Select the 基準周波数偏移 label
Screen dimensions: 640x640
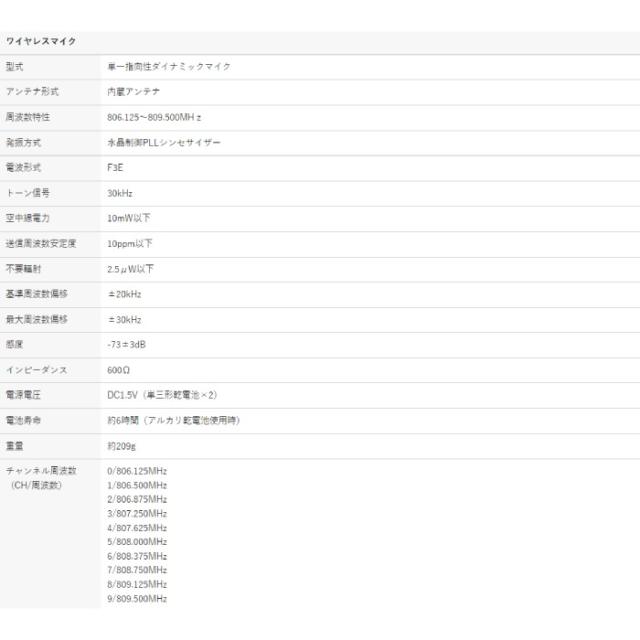(37, 294)
